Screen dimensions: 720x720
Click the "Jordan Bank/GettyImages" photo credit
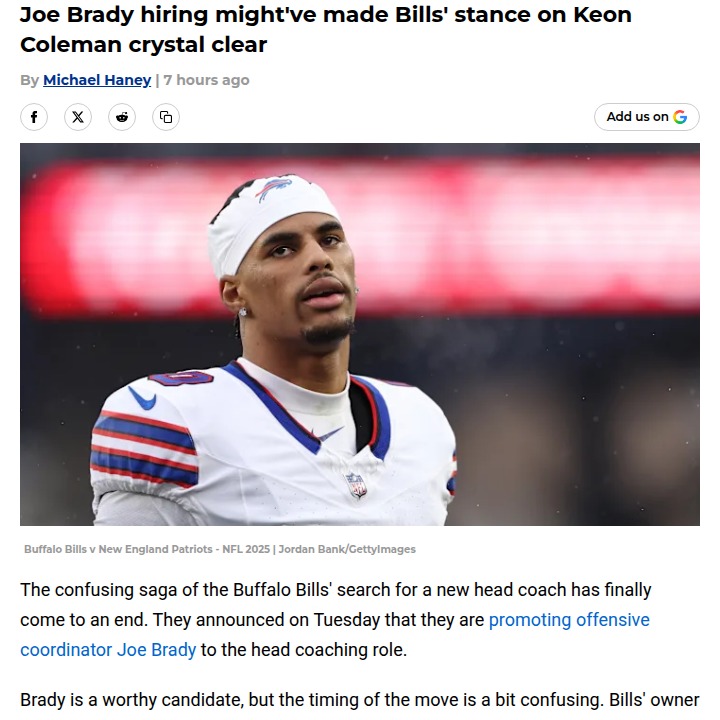(x=348, y=549)
